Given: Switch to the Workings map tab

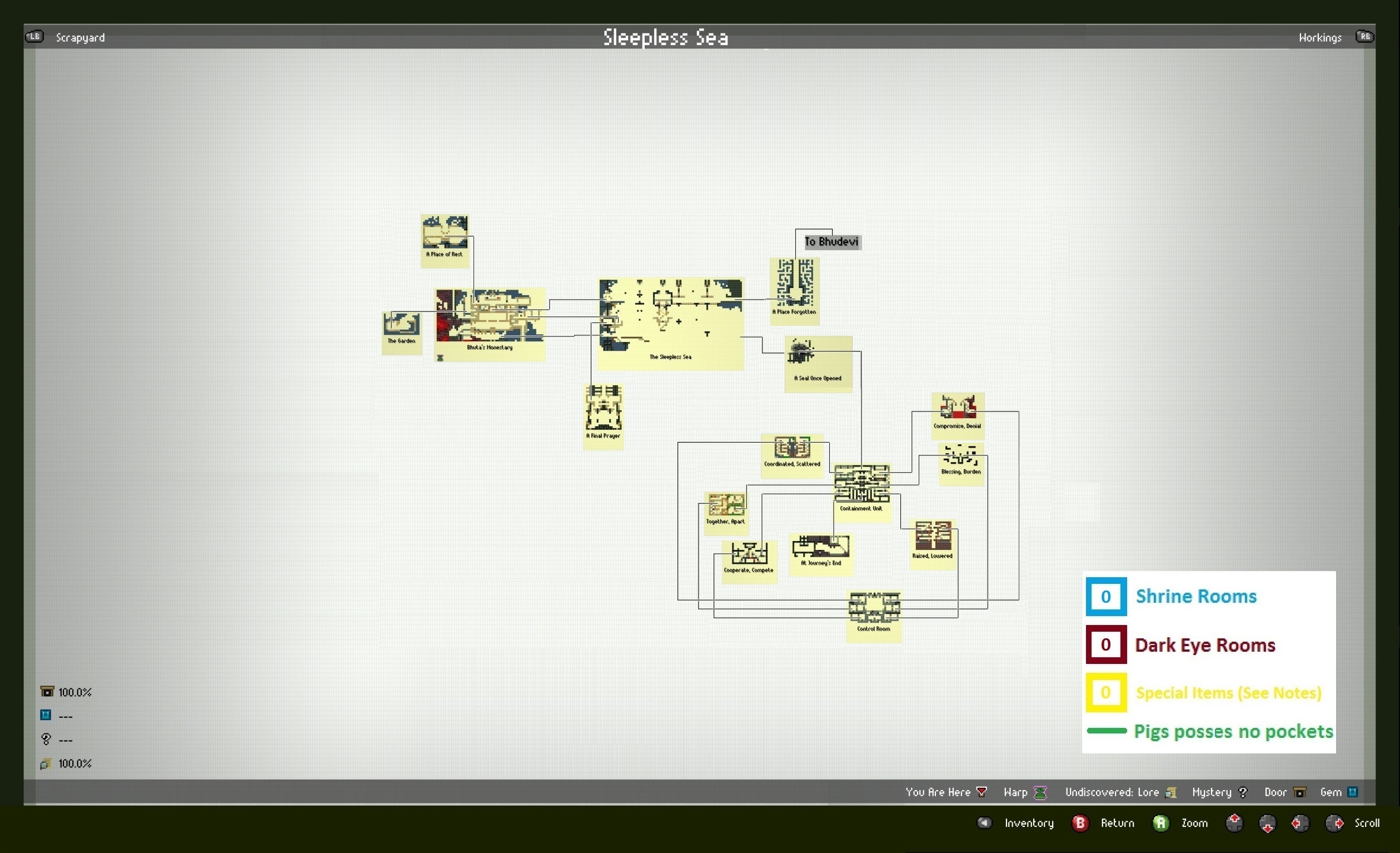Looking at the screenshot, I should (1319, 37).
